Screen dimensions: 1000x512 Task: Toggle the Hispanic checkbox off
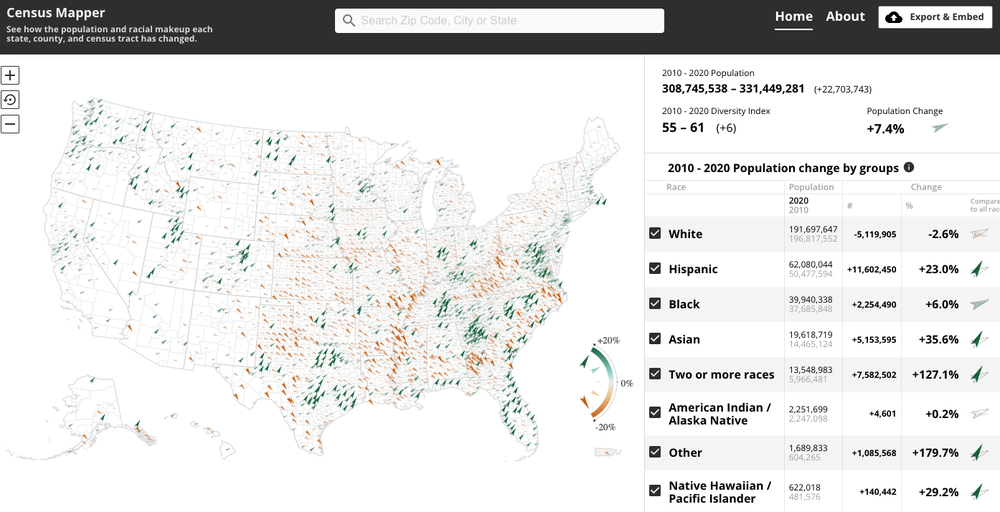(x=655, y=268)
